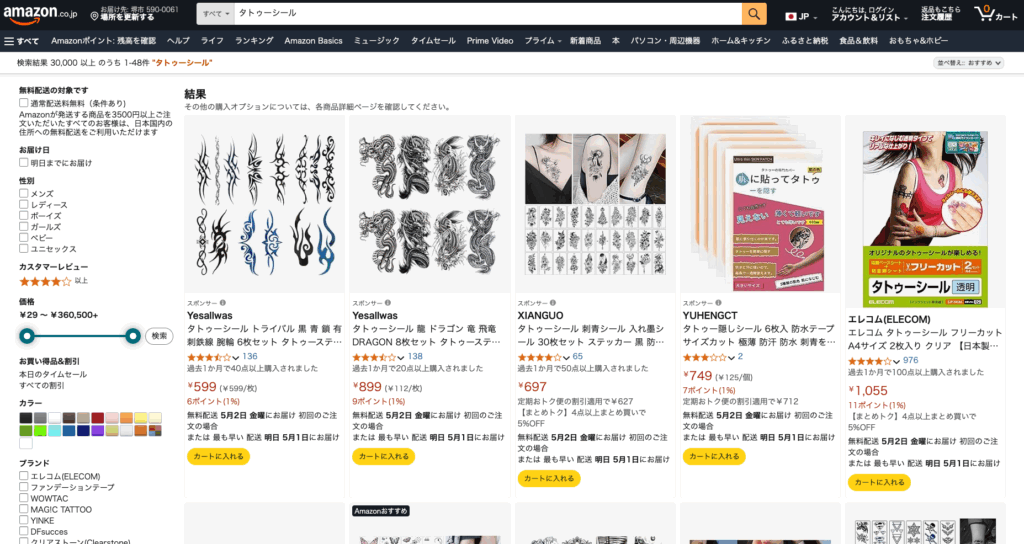Open 返品もこちら 注文履歴 link
Screen dimensions: 1024x544
point(940,14)
